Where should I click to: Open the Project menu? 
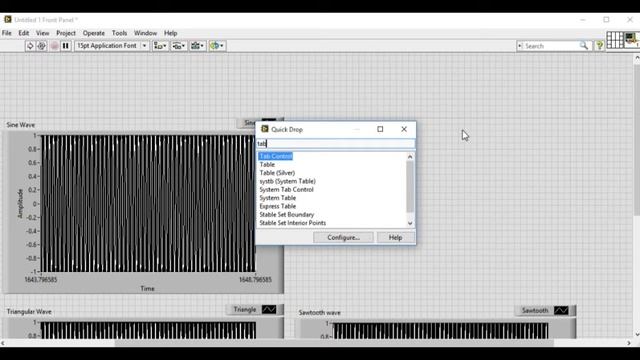(x=66, y=33)
